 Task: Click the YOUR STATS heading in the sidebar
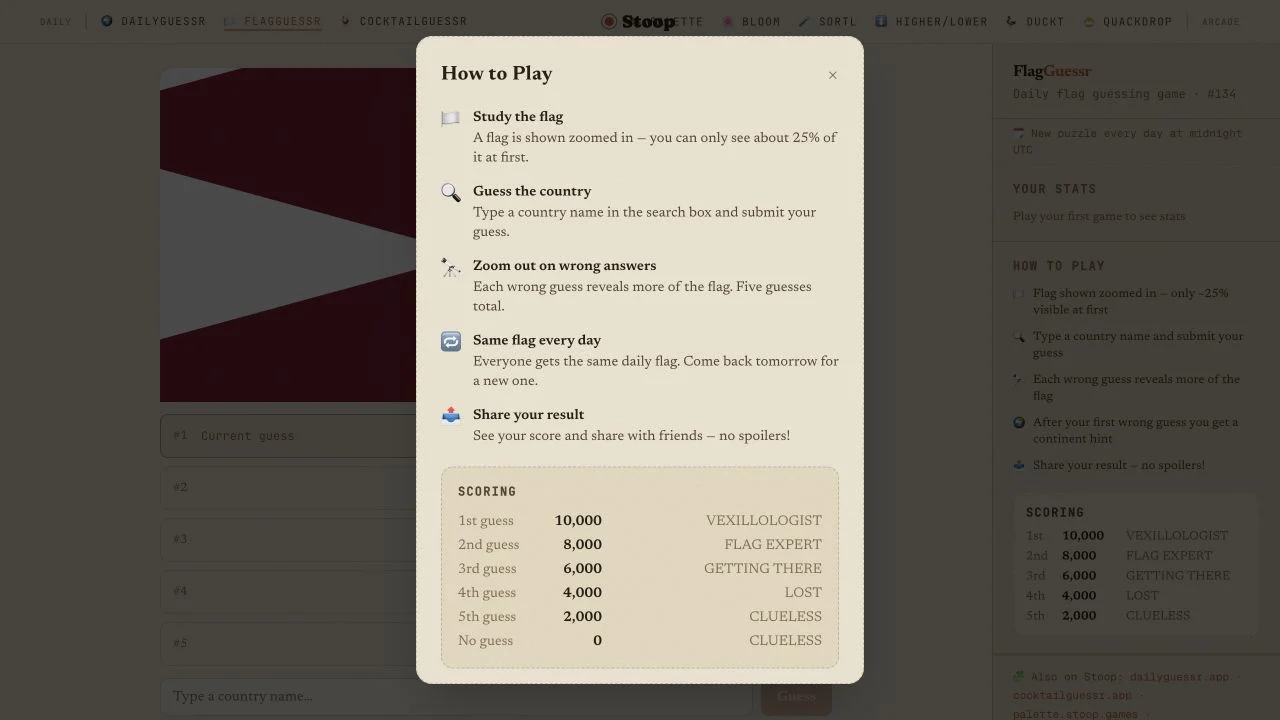pyautogui.click(x=1054, y=189)
